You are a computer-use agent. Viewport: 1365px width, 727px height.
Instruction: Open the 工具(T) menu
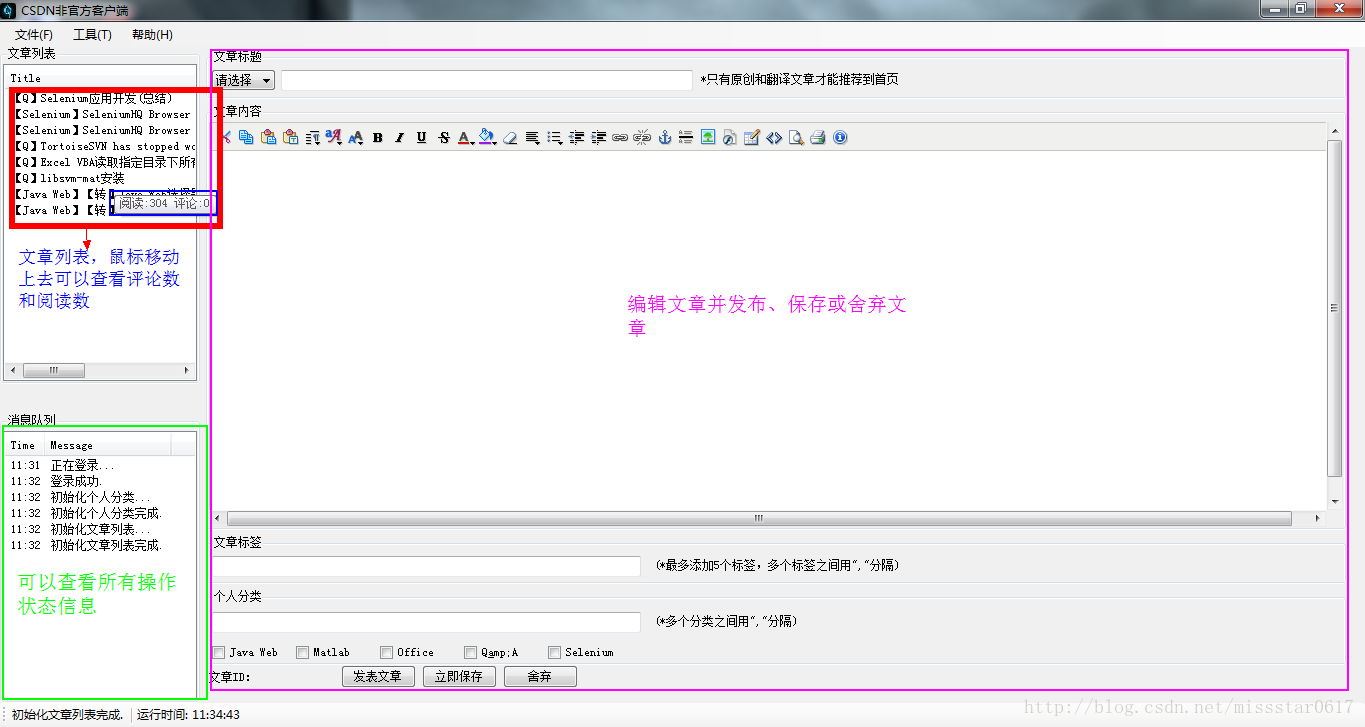(x=92, y=35)
